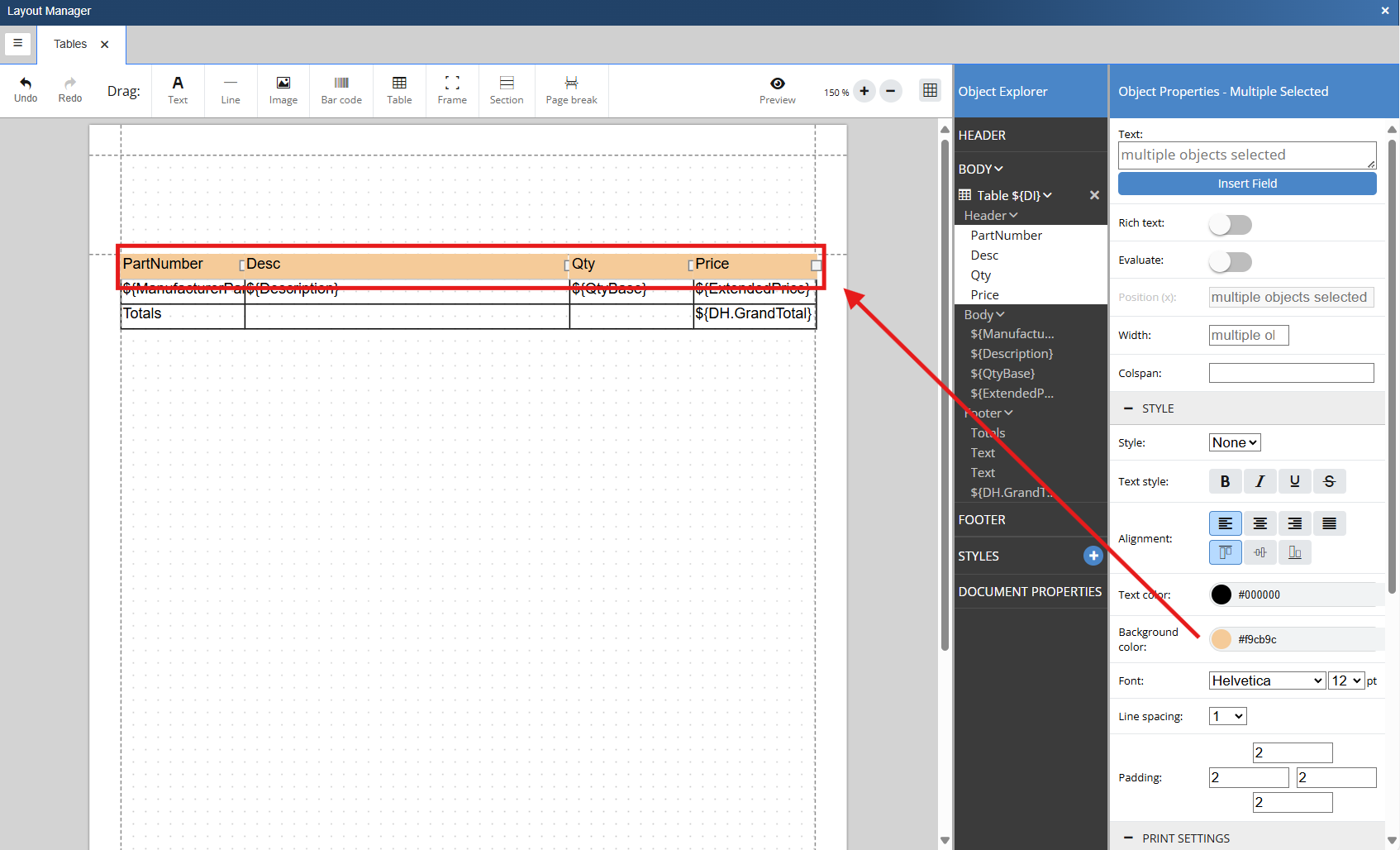This screenshot has width=1400, height=850.
Task: Click the zoom in plus button
Action: pos(864,91)
